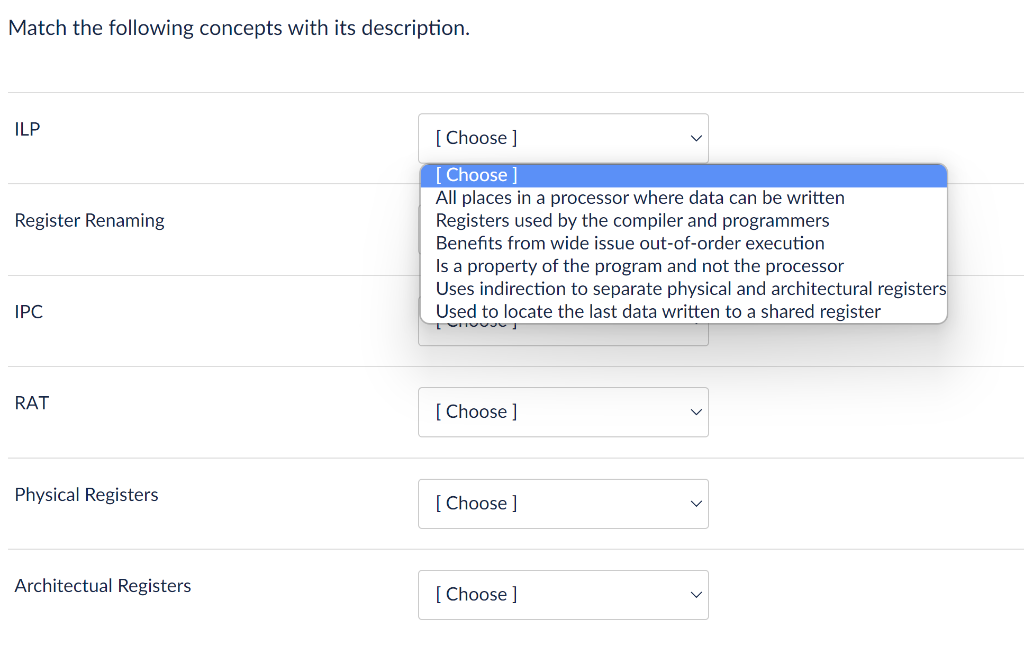Expand the Physical Registers dropdown
1024x654 pixels.
(x=563, y=504)
